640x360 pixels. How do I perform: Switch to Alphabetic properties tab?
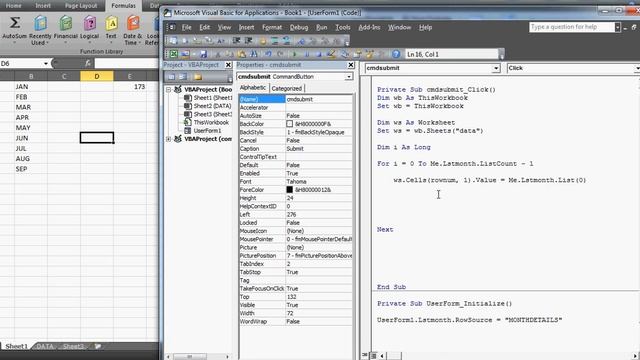(253, 88)
